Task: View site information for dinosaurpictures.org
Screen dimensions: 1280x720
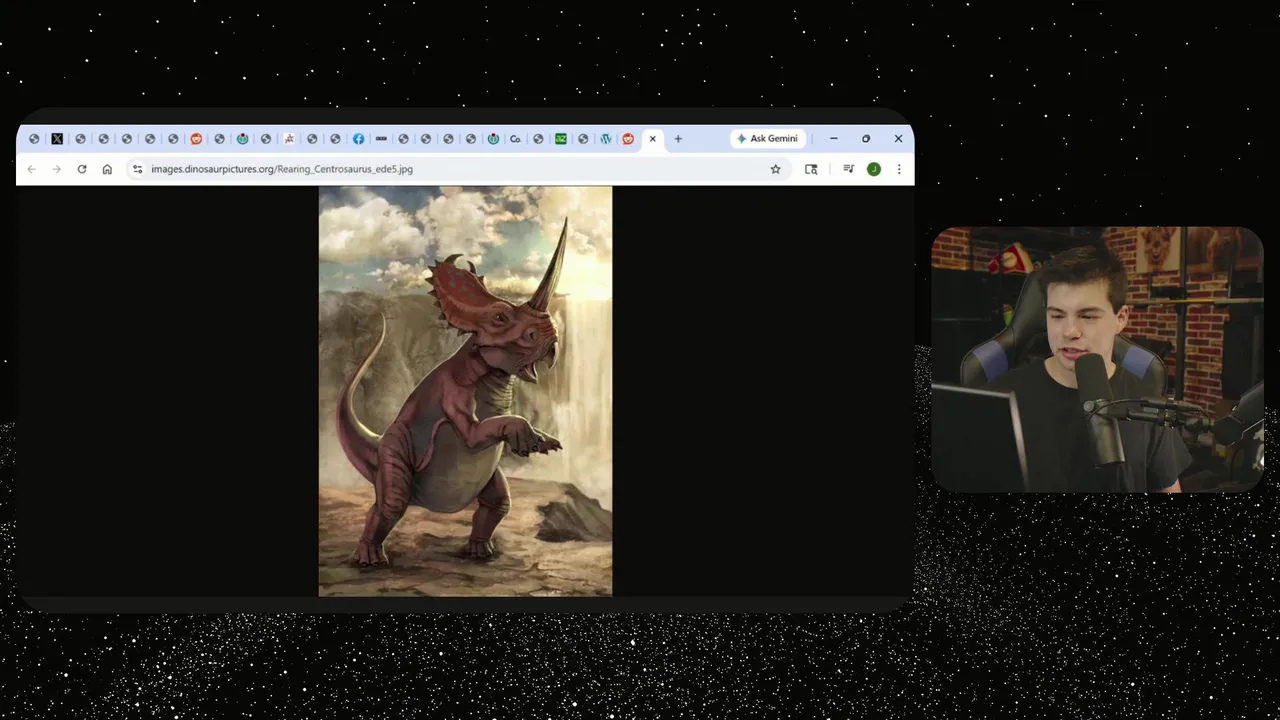Action: coord(138,169)
